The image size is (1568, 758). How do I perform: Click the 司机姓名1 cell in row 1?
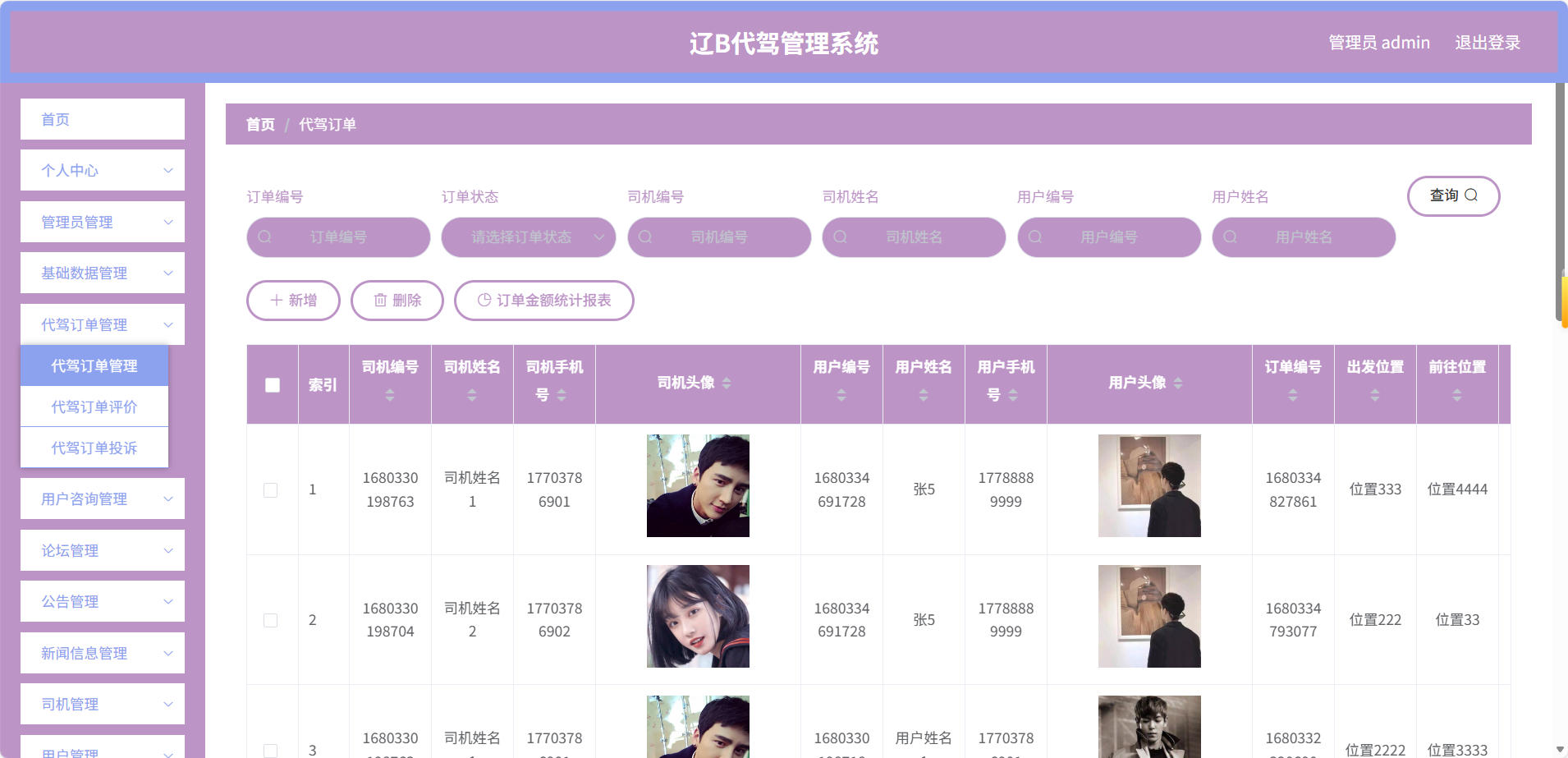pos(472,489)
